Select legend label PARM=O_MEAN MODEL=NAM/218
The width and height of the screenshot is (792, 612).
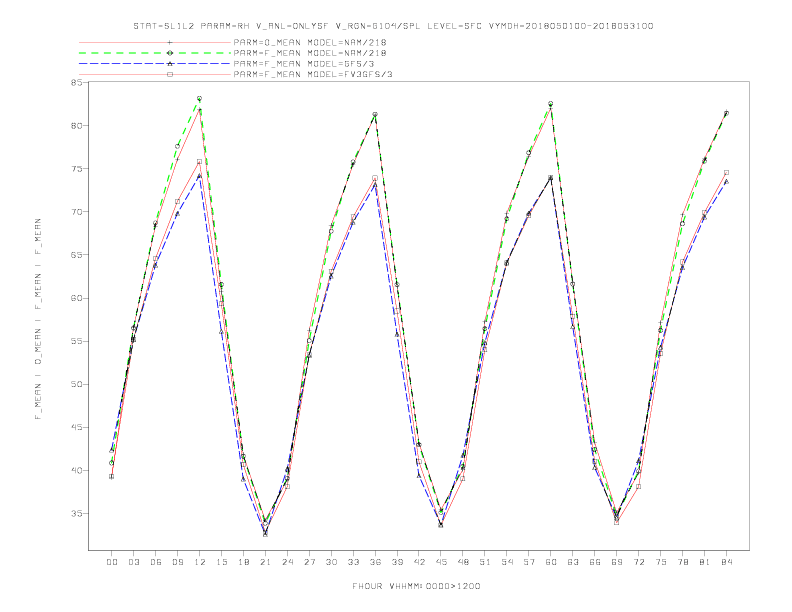click(310, 42)
